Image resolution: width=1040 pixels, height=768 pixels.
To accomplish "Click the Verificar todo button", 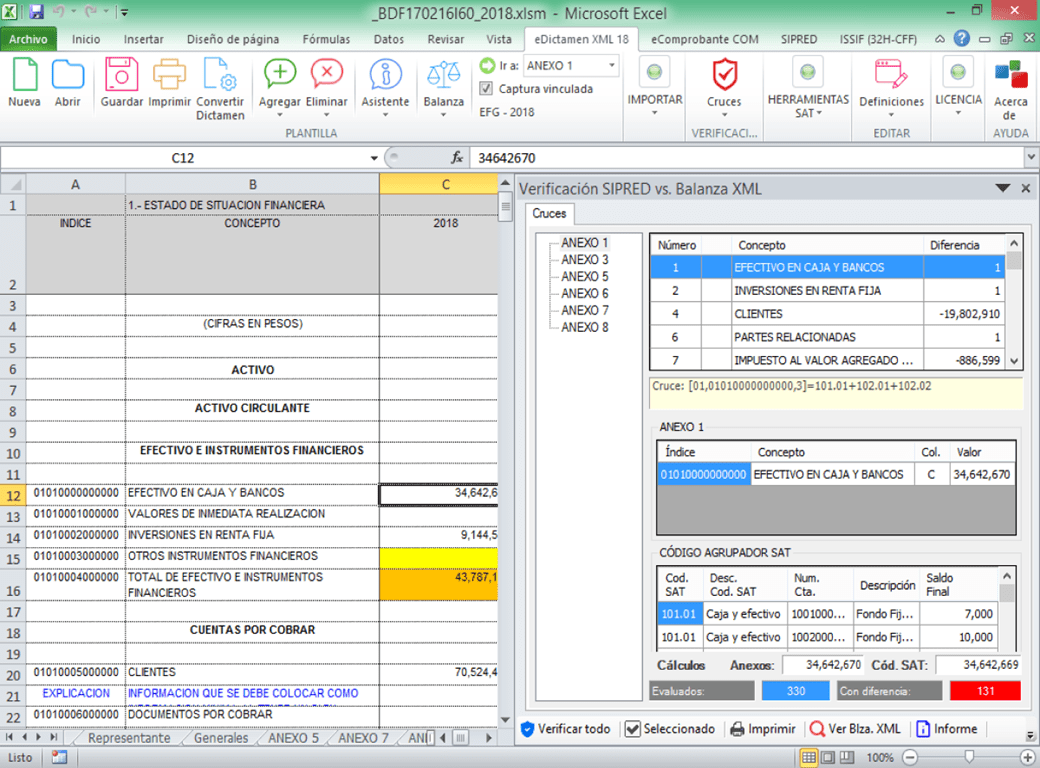I will point(566,728).
